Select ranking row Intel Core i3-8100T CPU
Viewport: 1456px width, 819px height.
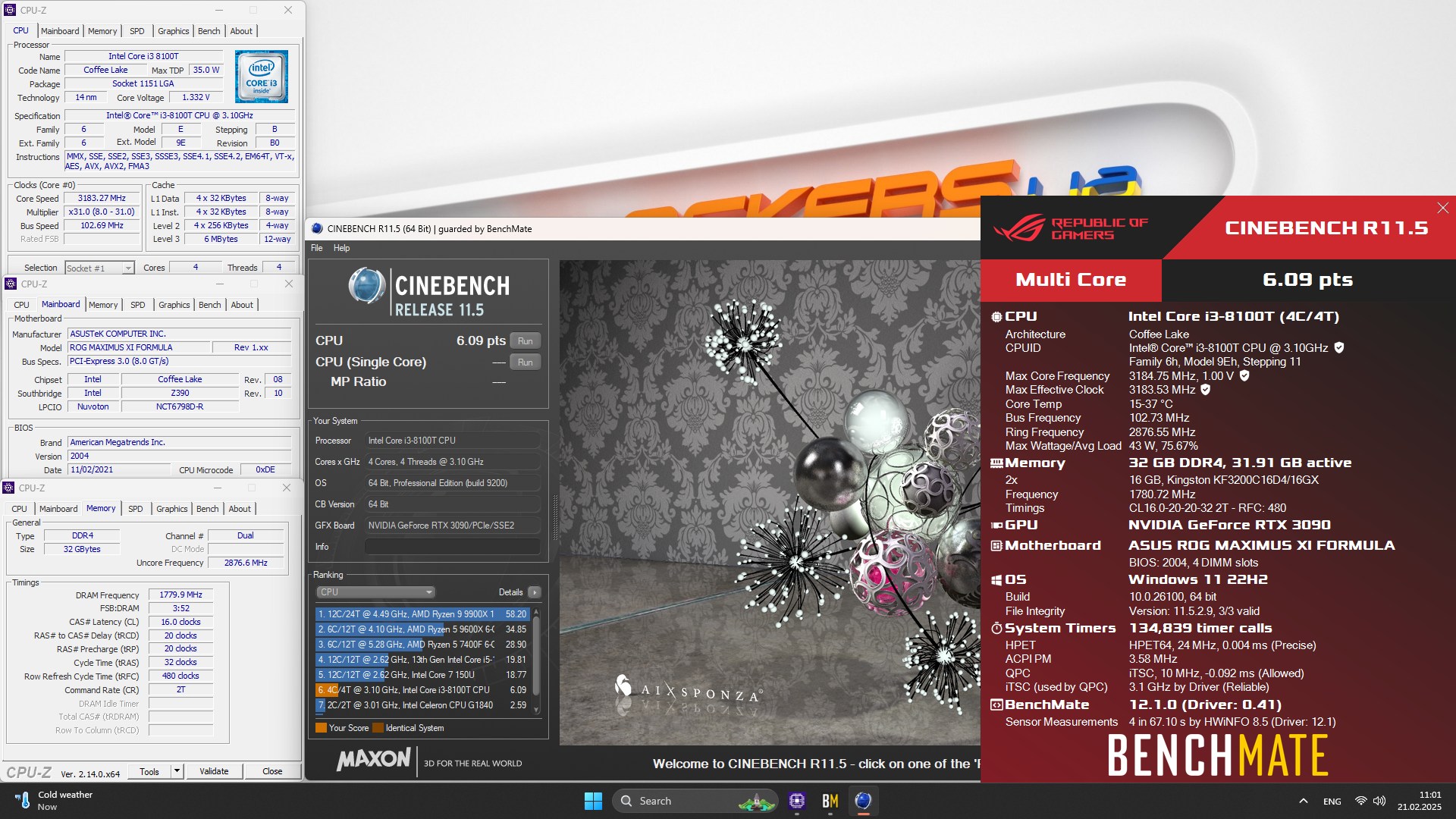[x=422, y=690]
